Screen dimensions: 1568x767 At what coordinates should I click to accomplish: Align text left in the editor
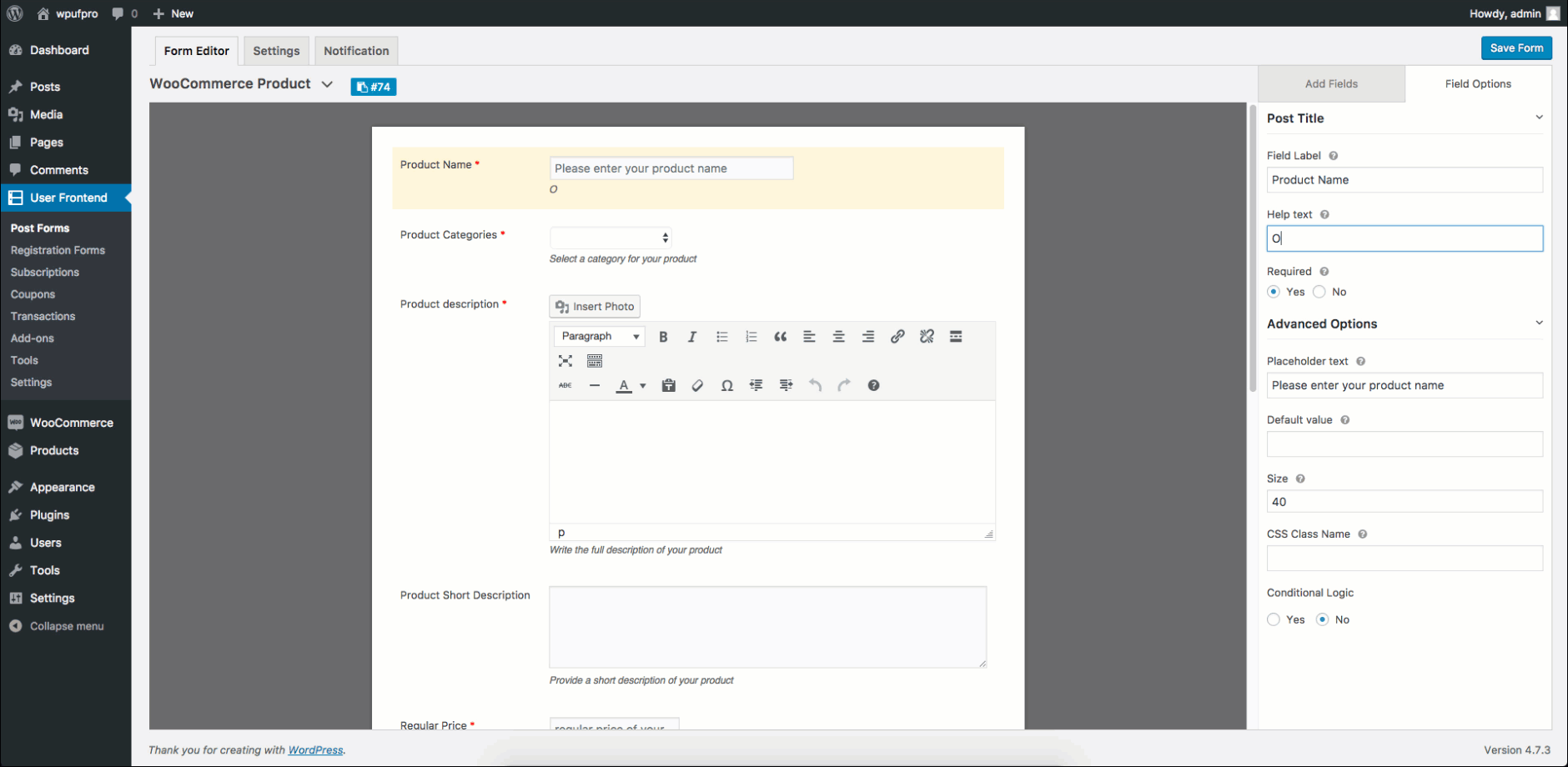click(809, 337)
